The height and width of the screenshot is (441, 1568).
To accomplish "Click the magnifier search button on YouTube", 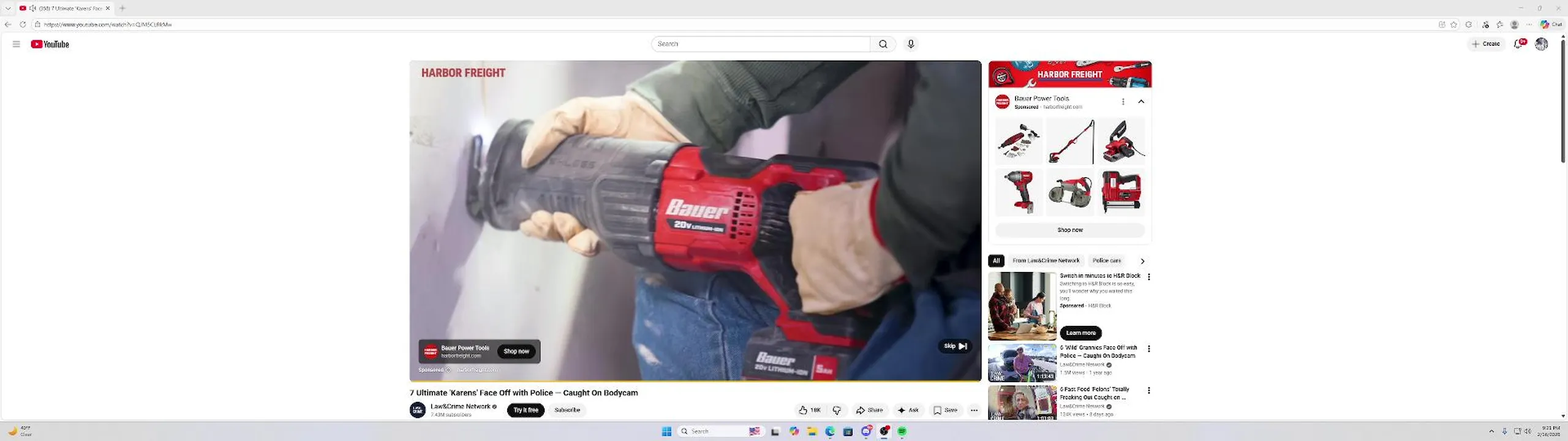I will (x=883, y=44).
